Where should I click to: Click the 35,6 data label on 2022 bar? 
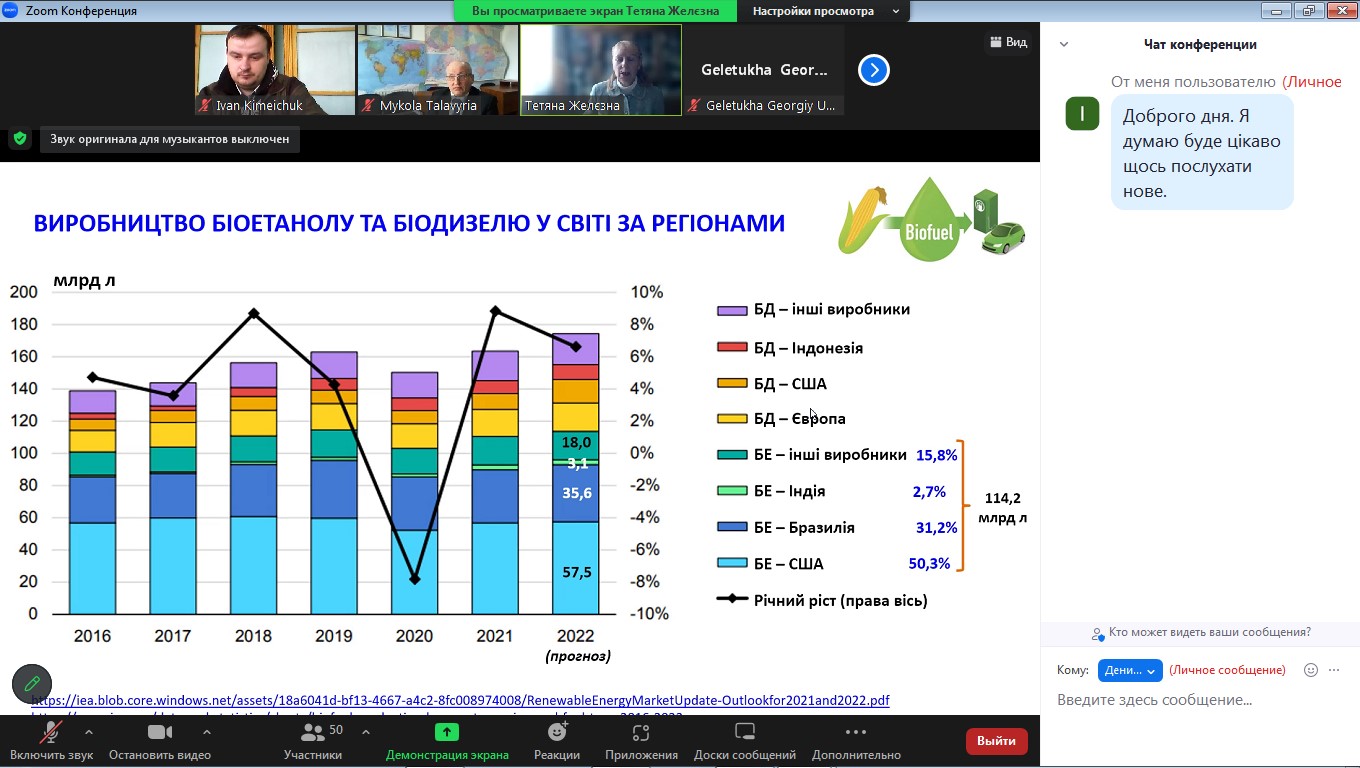[x=577, y=493]
